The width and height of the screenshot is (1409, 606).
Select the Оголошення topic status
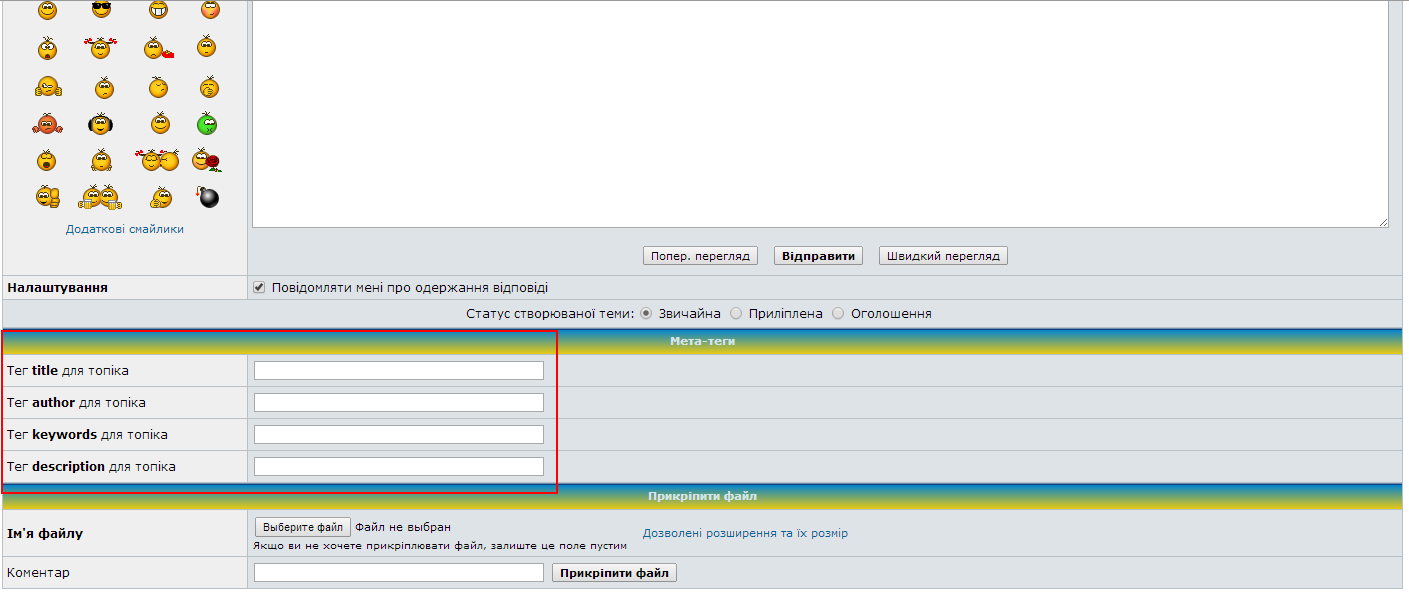tap(839, 313)
